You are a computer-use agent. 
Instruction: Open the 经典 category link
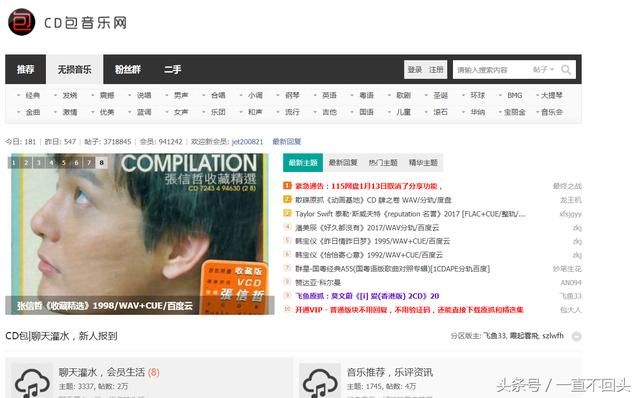click(x=33, y=96)
